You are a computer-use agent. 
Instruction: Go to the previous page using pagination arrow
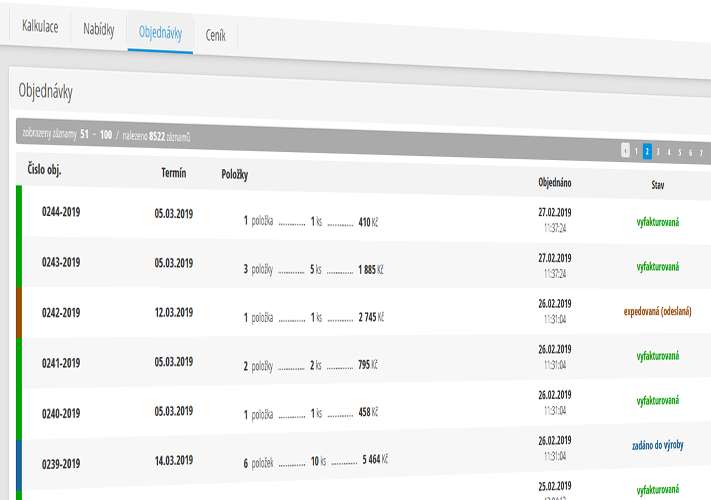click(626, 151)
